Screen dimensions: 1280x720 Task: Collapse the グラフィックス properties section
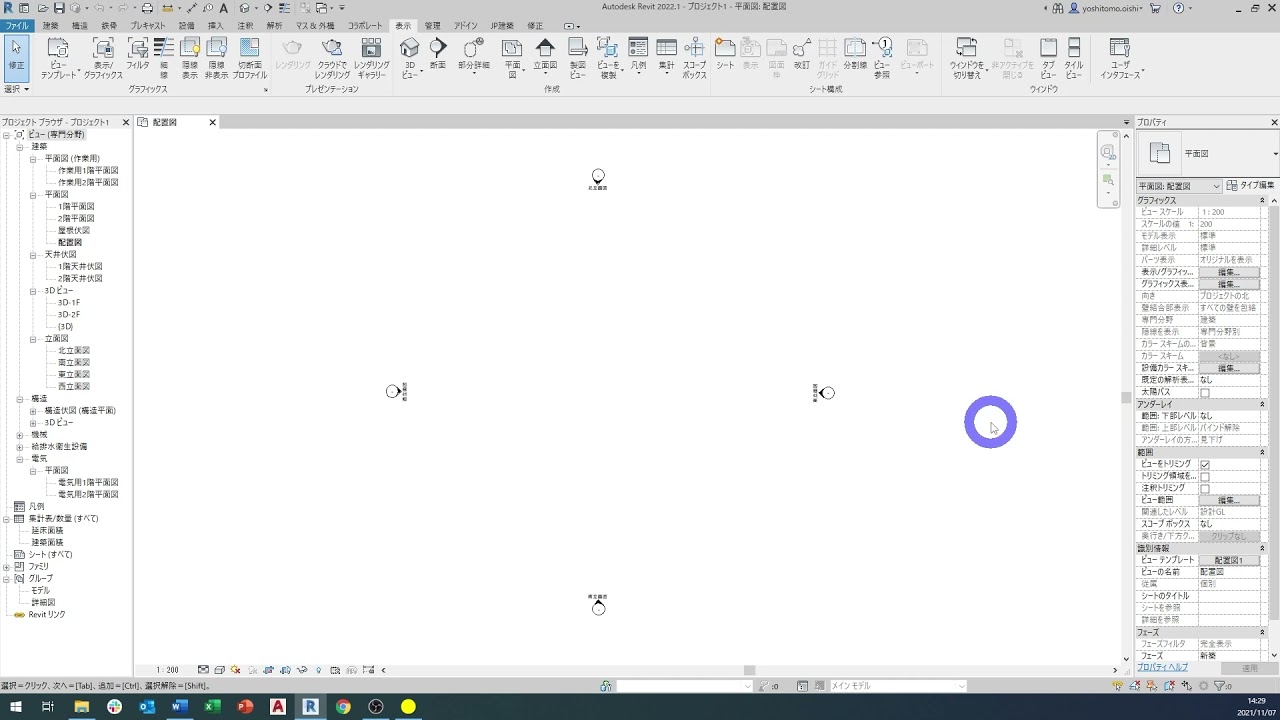1262,200
